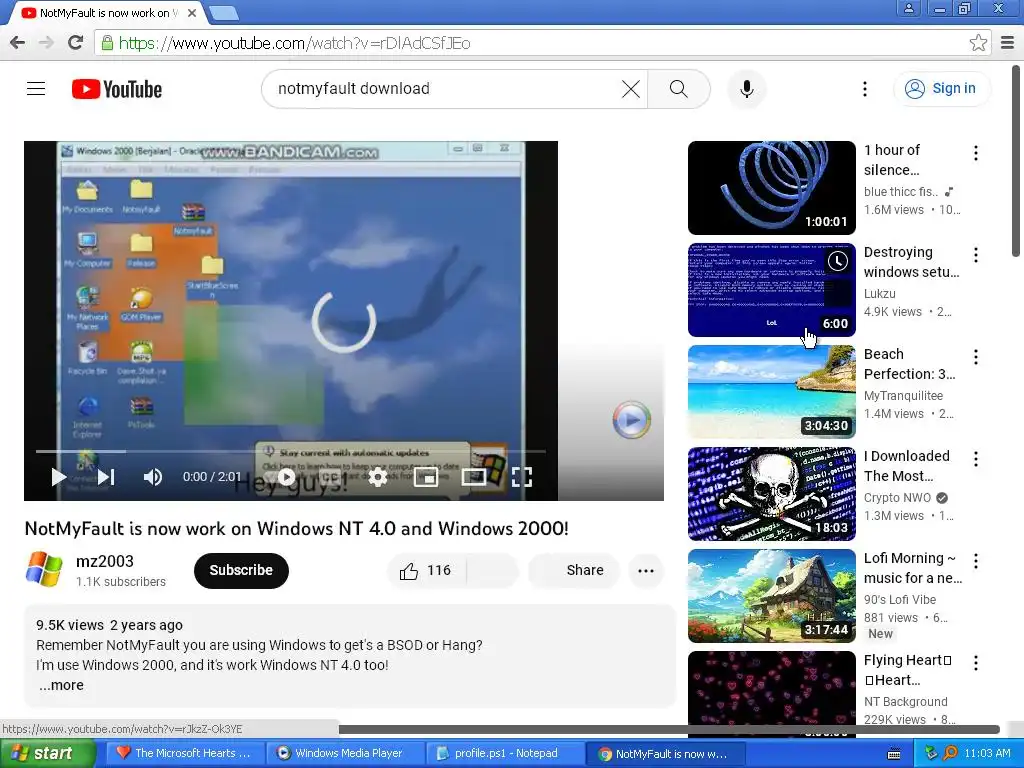Close the NotMyFault browser tab

(x=192, y=13)
